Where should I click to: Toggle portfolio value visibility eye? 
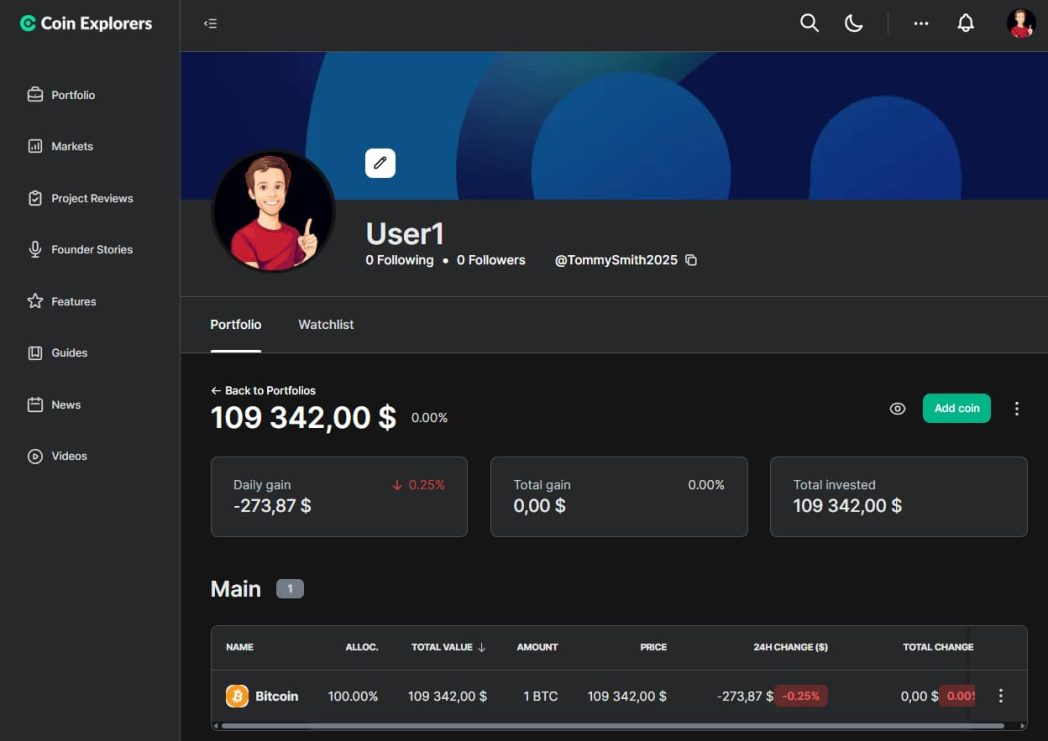pos(897,408)
